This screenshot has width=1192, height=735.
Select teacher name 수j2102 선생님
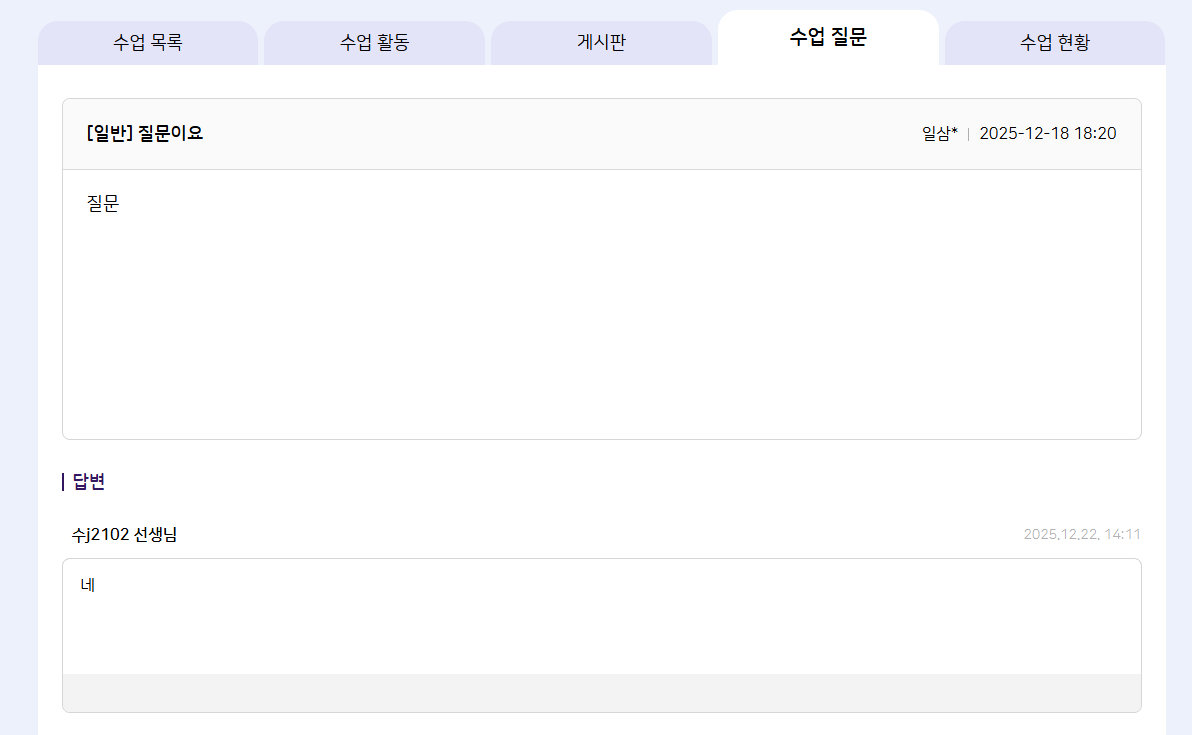(124, 535)
